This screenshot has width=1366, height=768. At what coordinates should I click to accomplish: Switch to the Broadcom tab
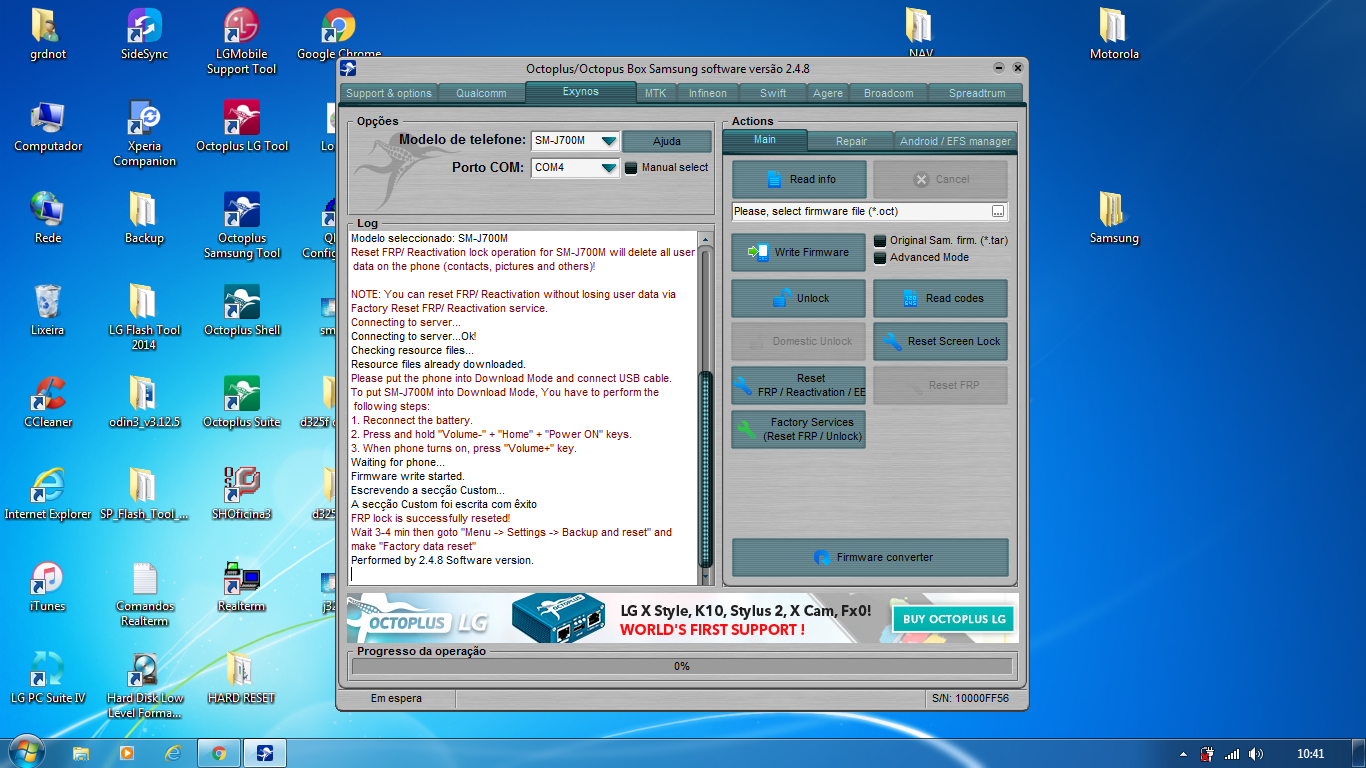click(x=888, y=93)
